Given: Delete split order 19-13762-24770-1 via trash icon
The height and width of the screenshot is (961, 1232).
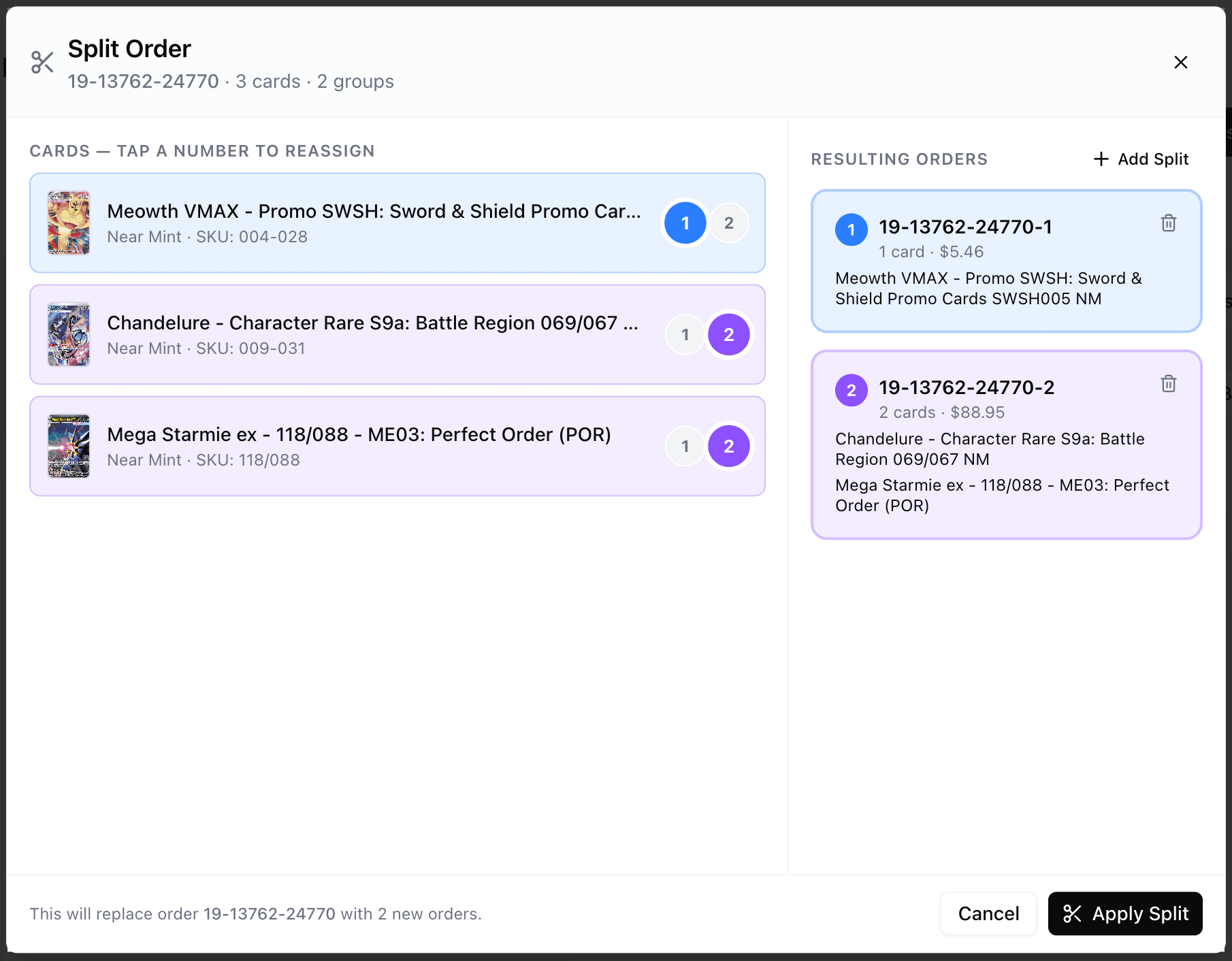Looking at the screenshot, I should pos(1169,223).
